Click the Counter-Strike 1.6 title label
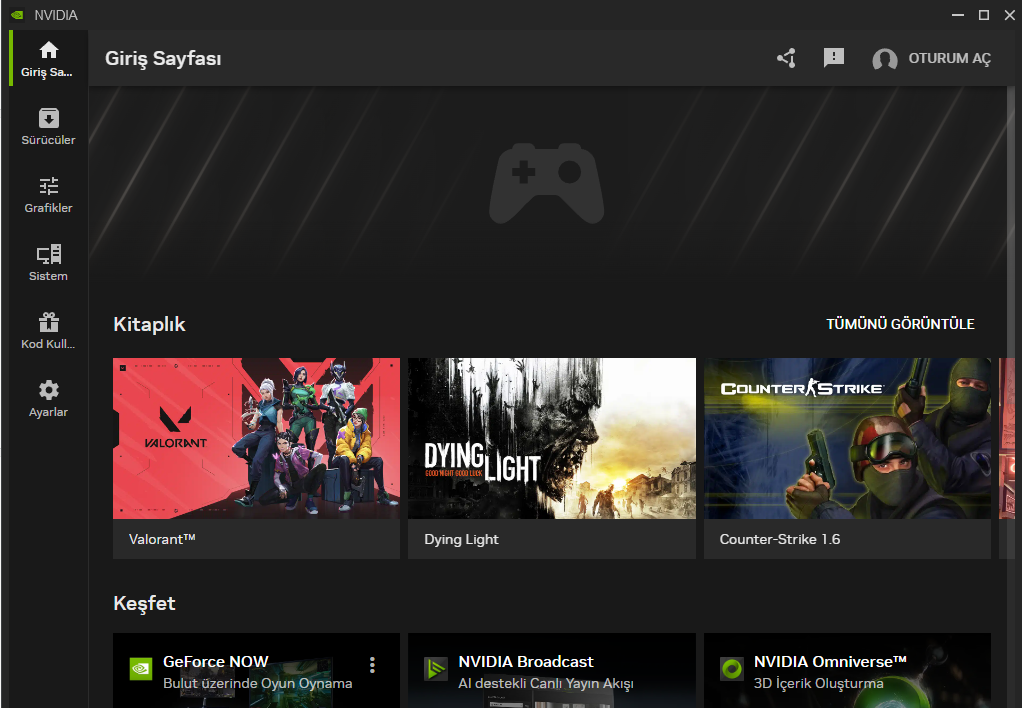This screenshot has width=1022, height=708. click(780, 539)
